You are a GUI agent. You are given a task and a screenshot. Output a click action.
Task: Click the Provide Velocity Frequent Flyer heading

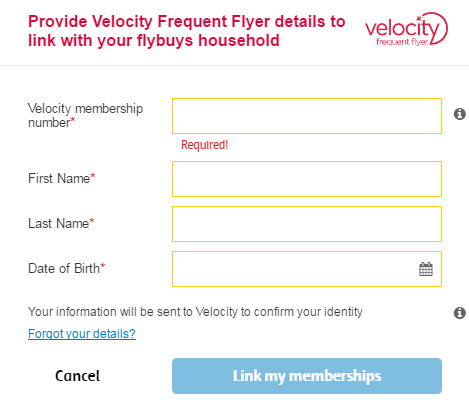tap(187, 31)
